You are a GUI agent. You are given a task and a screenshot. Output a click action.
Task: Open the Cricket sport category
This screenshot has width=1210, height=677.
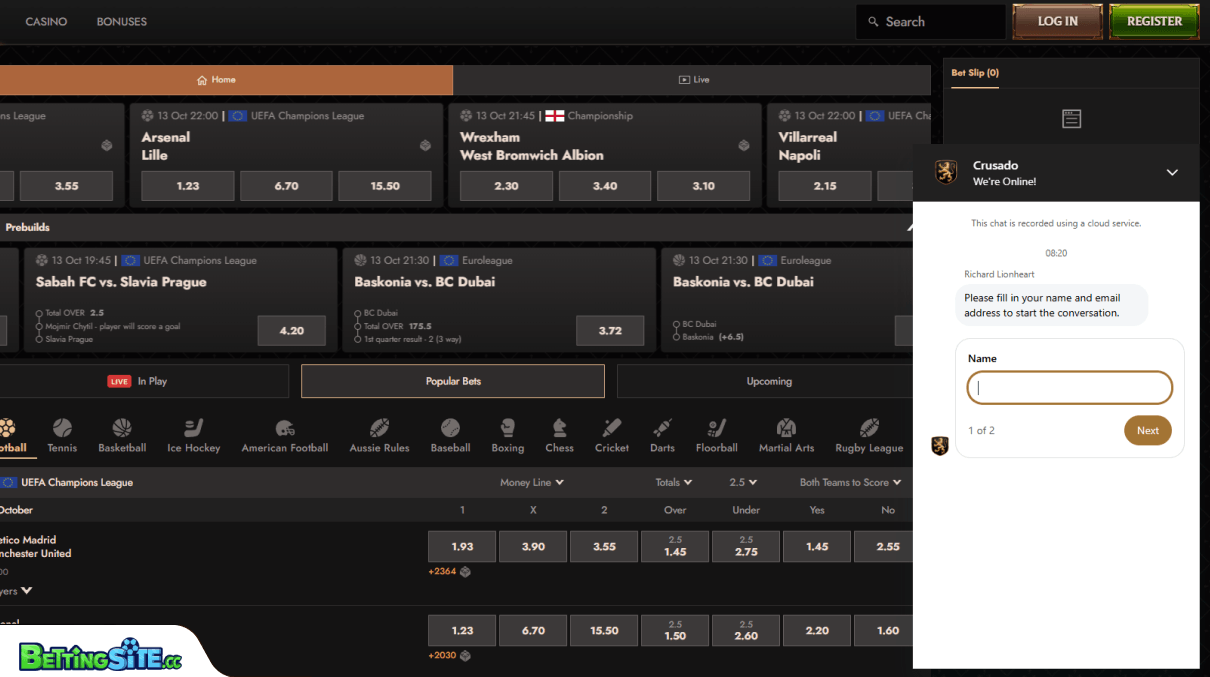612,436
